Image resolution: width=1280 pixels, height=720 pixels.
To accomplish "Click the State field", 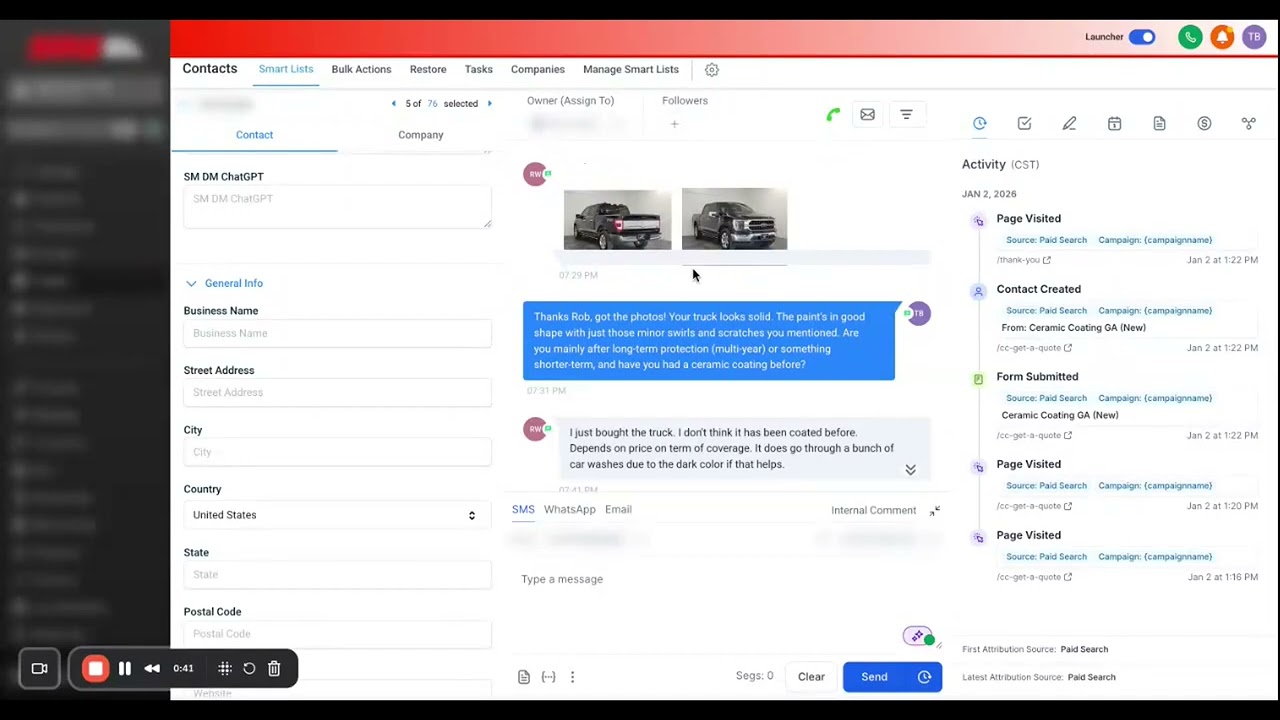I will click(337, 575).
